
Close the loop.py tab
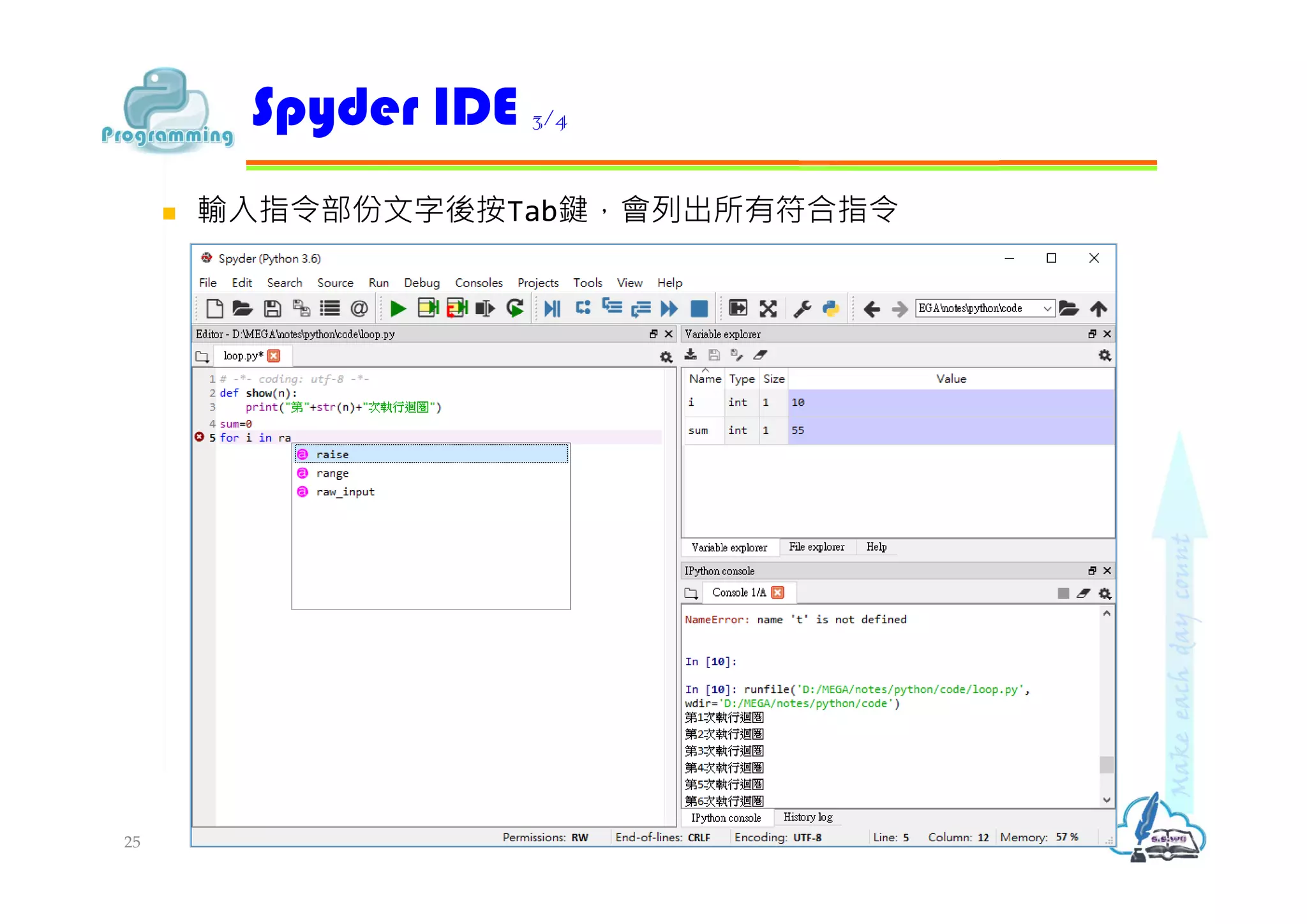[x=274, y=356]
